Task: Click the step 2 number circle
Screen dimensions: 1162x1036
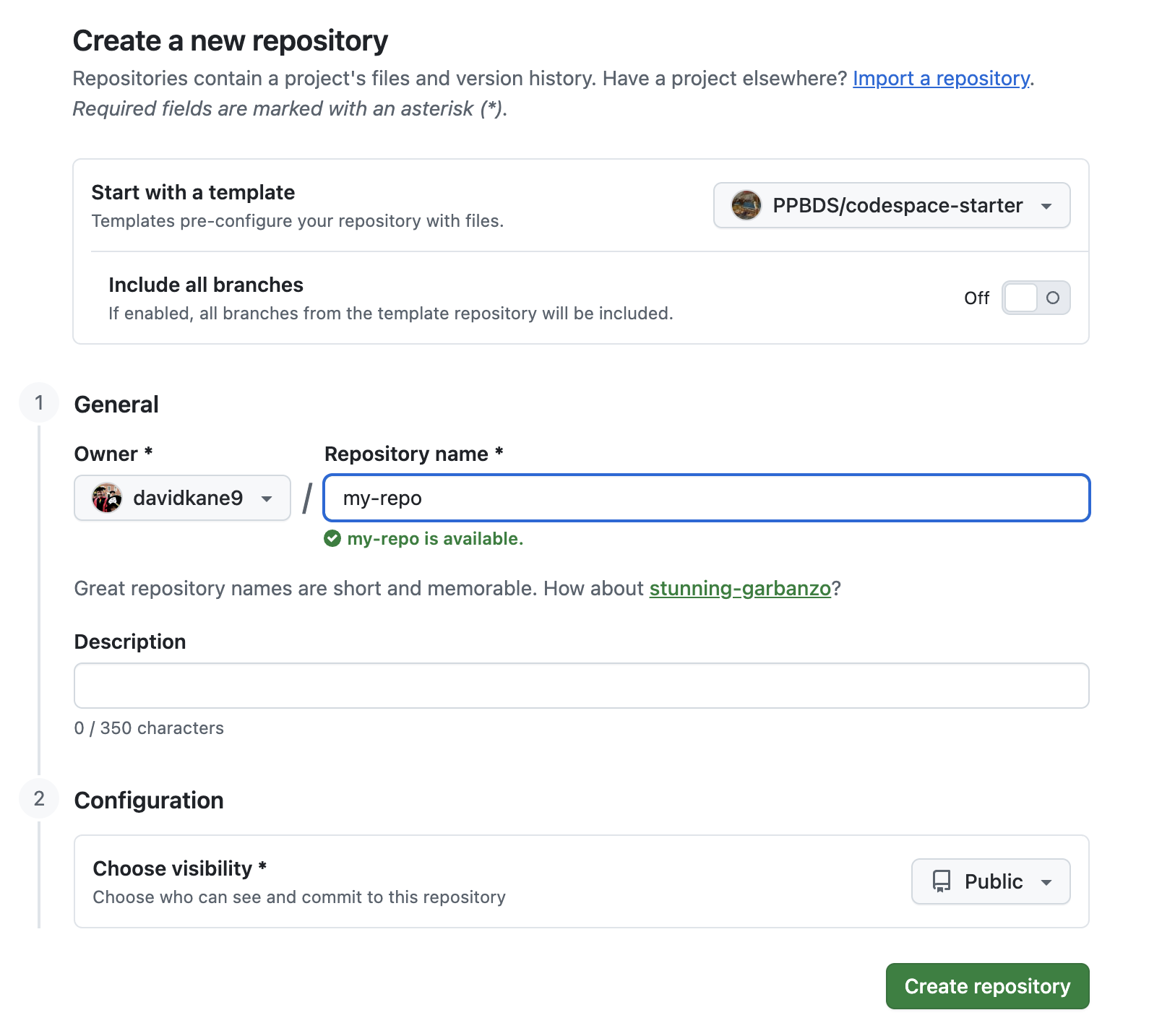Action: [39, 799]
